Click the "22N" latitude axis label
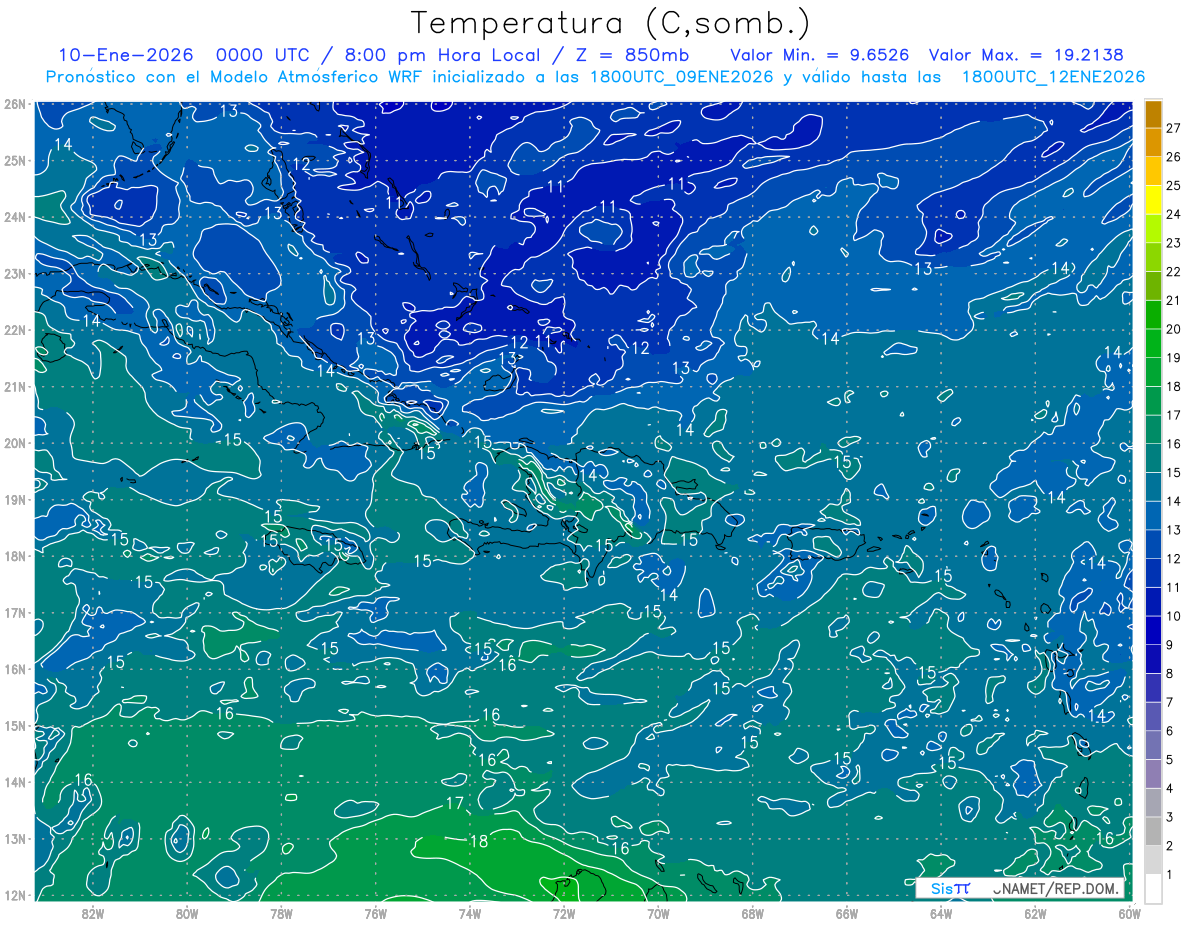 (x=14, y=330)
